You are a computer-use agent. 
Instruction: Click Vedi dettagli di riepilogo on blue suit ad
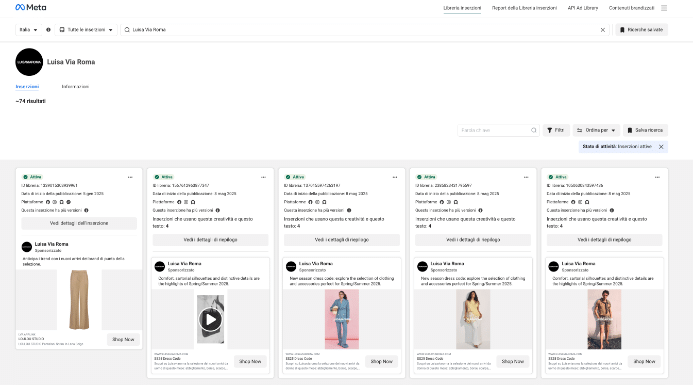click(342, 240)
